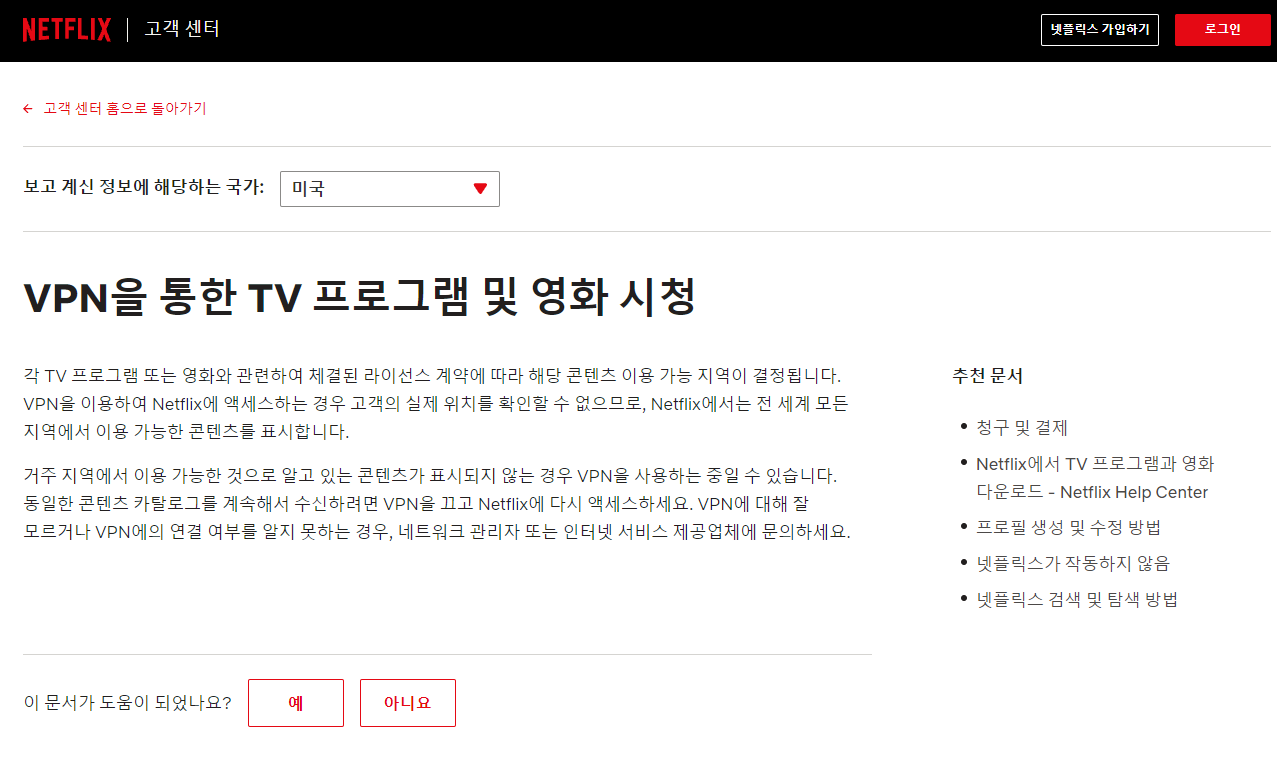This screenshot has width=1277, height=767.
Task: Go back via 고객 센터 홈으로 돌아가기
Action: 115,108
